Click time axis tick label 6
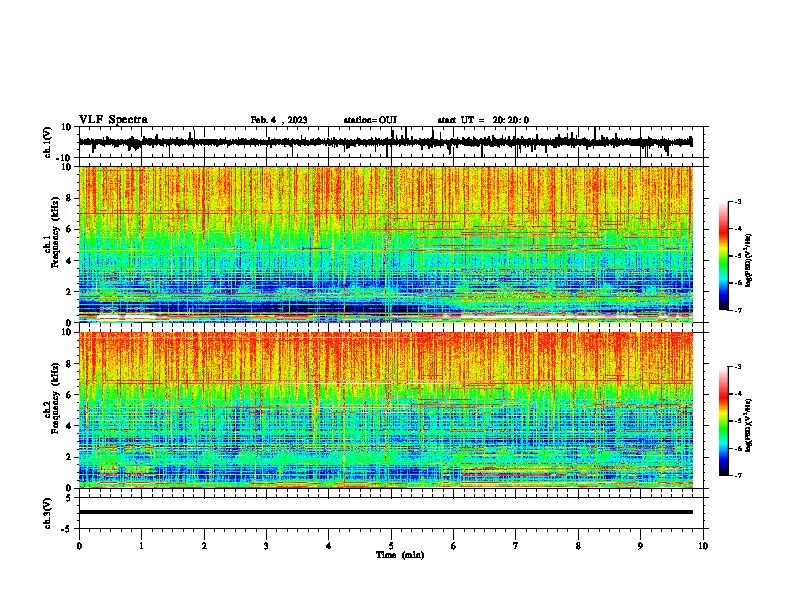The height and width of the screenshot is (612, 792). point(454,546)
